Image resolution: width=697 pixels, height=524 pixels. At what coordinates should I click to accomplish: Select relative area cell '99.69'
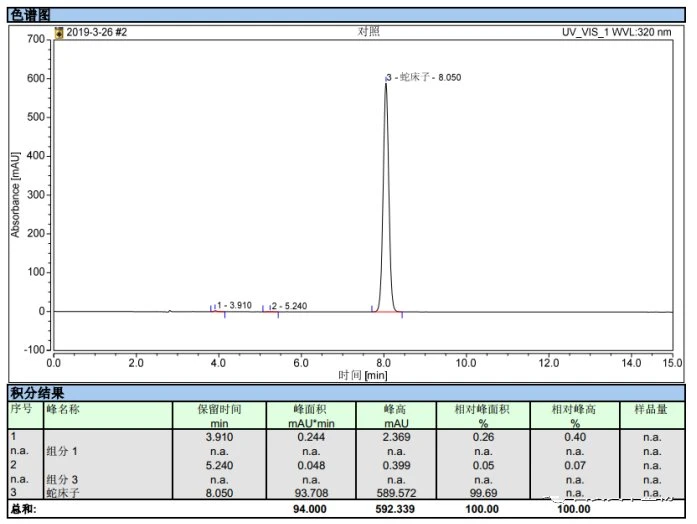point(483,493)
